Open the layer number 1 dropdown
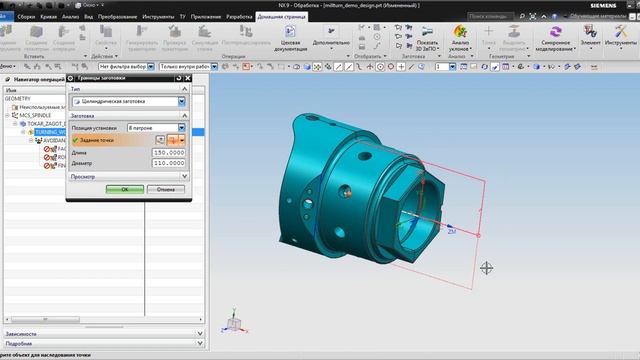Viewport: 640px width, 360px height. (452, 67)
